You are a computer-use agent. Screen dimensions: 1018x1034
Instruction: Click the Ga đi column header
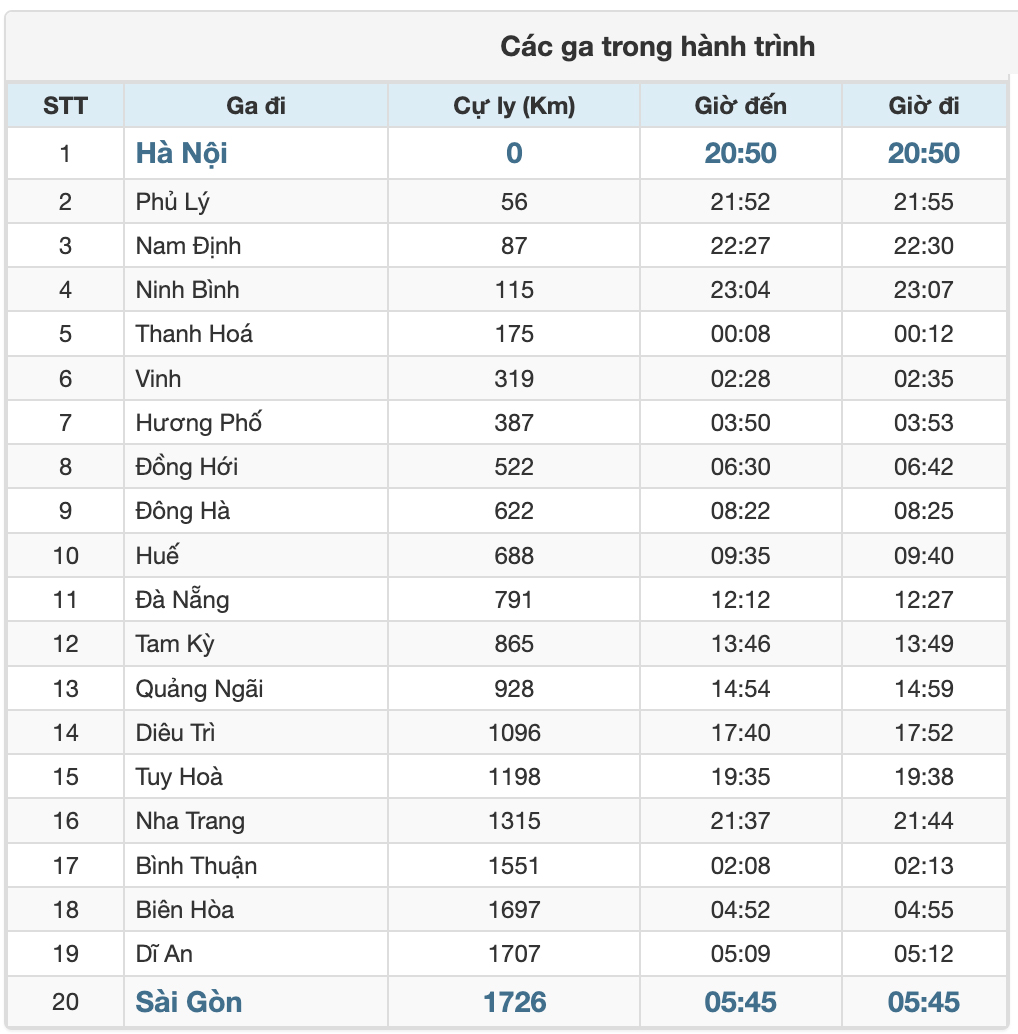(x=256, y=106)
